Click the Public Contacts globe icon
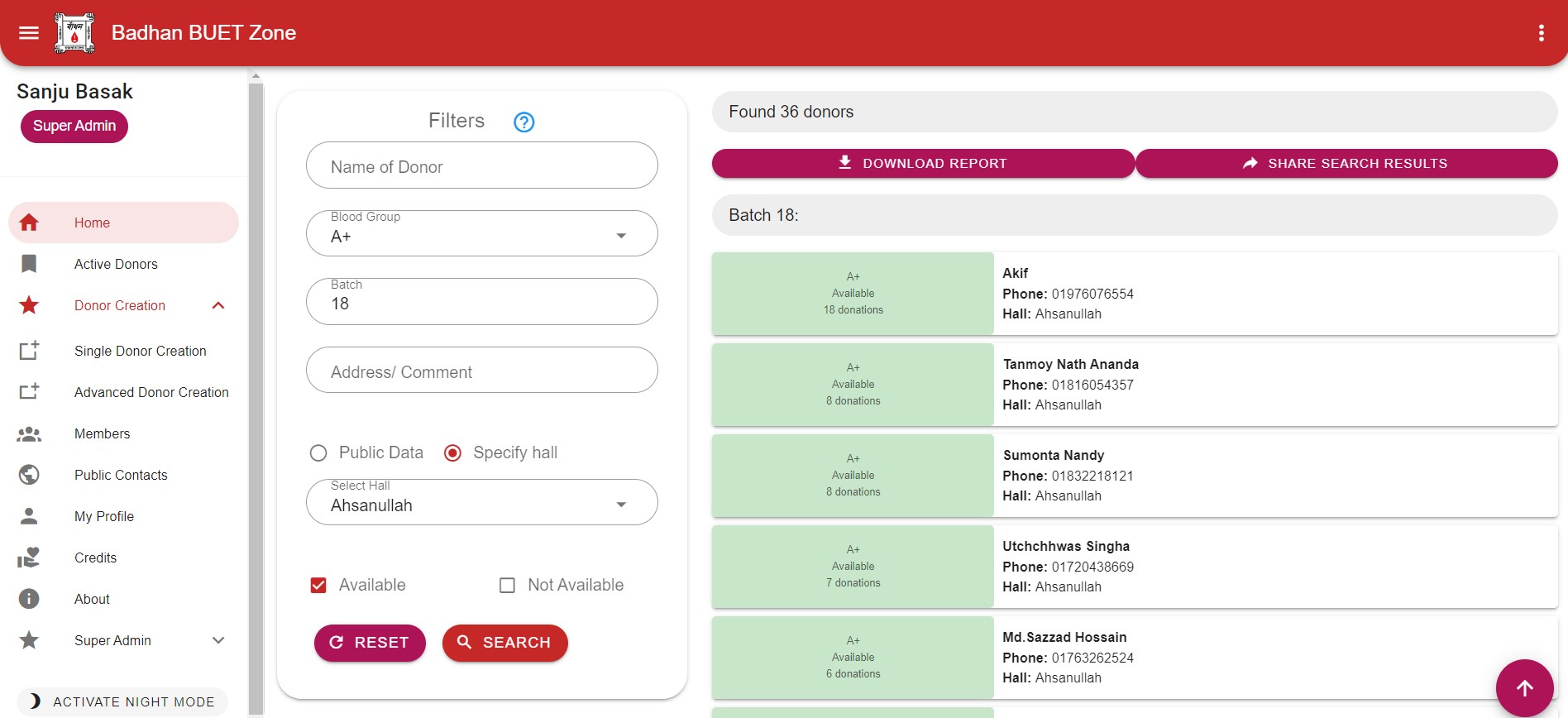The width and height of the screenshot is (1568, 718). [x=29, y=475]
